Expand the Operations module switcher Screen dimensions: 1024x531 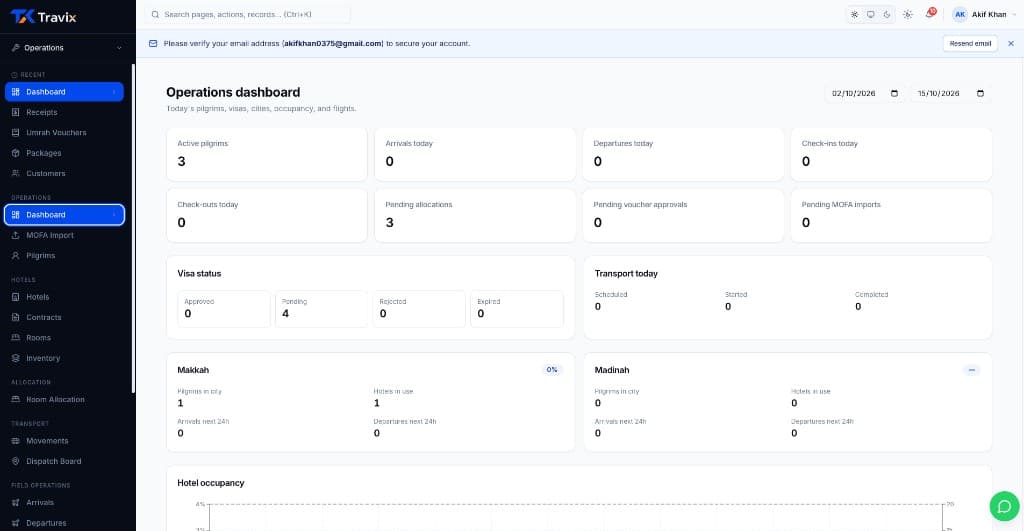[67, 48]
